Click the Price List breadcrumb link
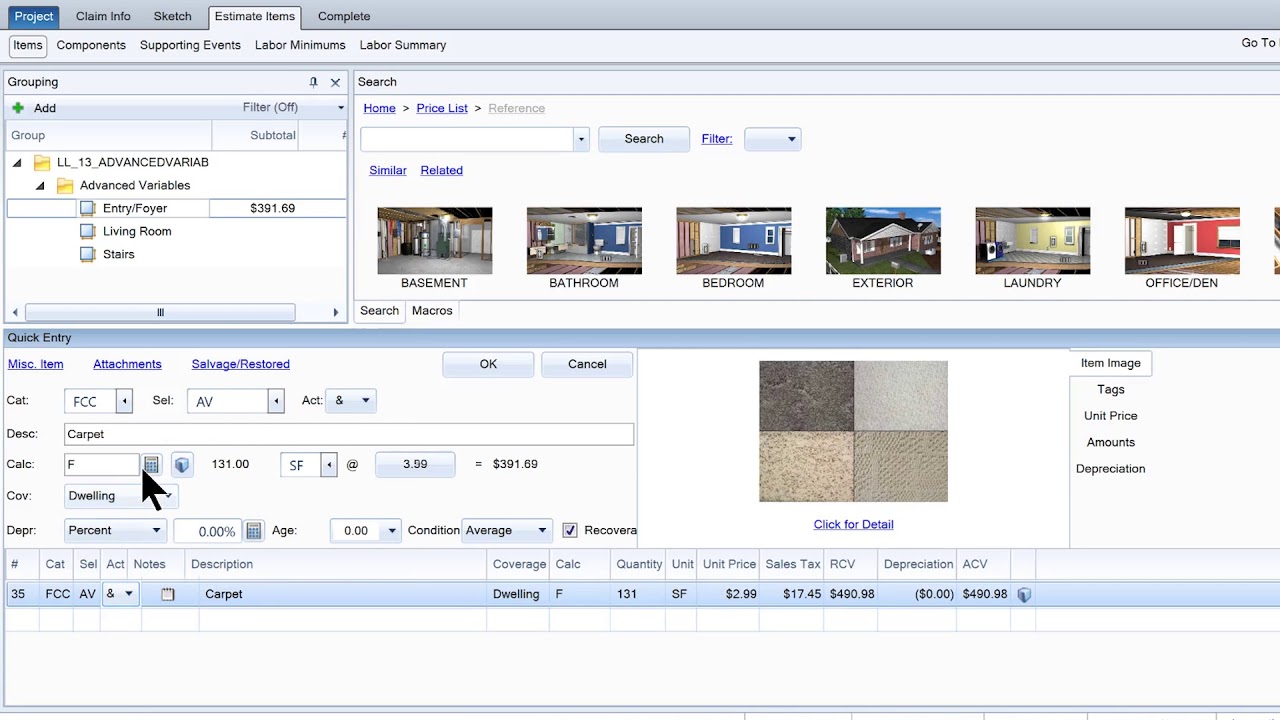The width and height of the screenshot is (1280, 720). [x=442, y=108]
